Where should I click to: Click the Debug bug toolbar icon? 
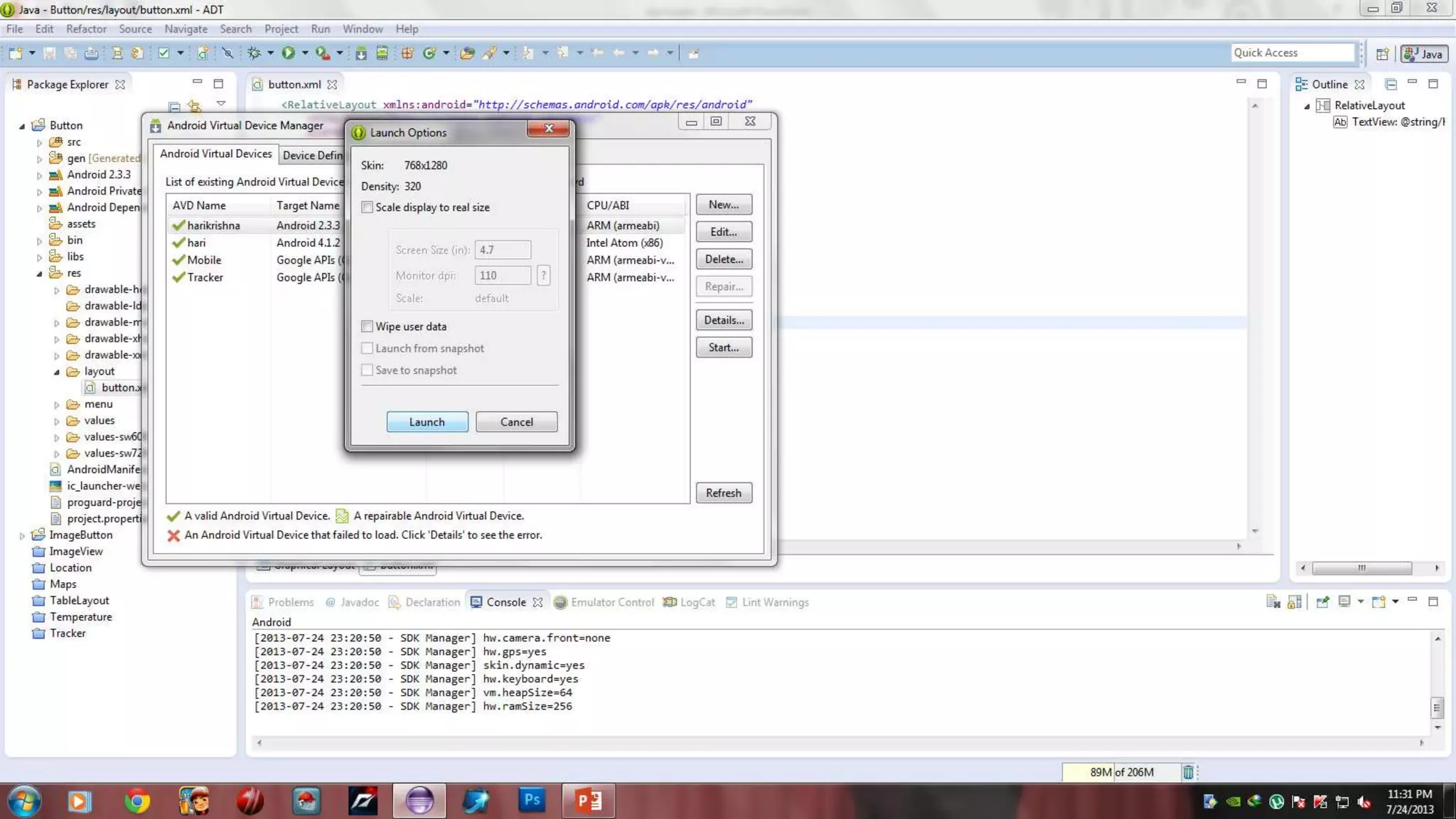click(254, 53)
